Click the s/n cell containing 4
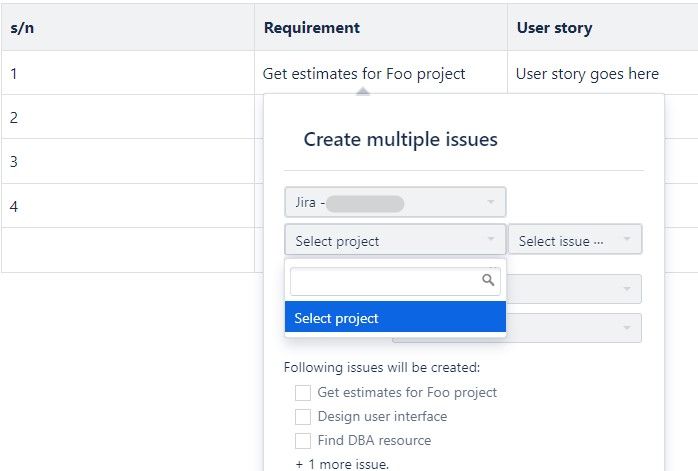This screenshot has height=471, width=698. (128, 206)
